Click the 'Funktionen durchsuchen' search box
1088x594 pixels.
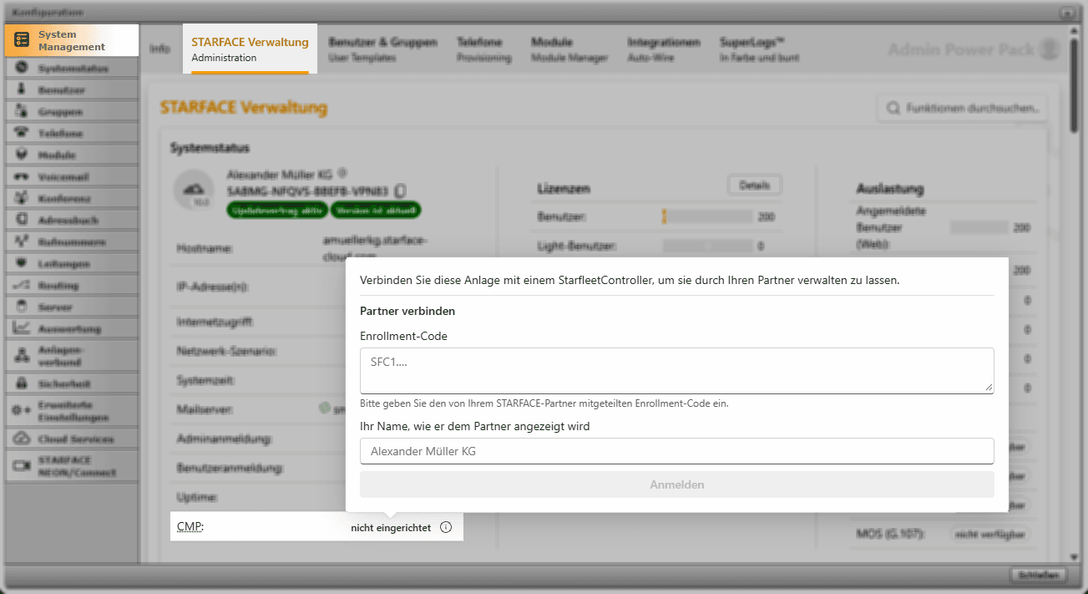point(962,108)
